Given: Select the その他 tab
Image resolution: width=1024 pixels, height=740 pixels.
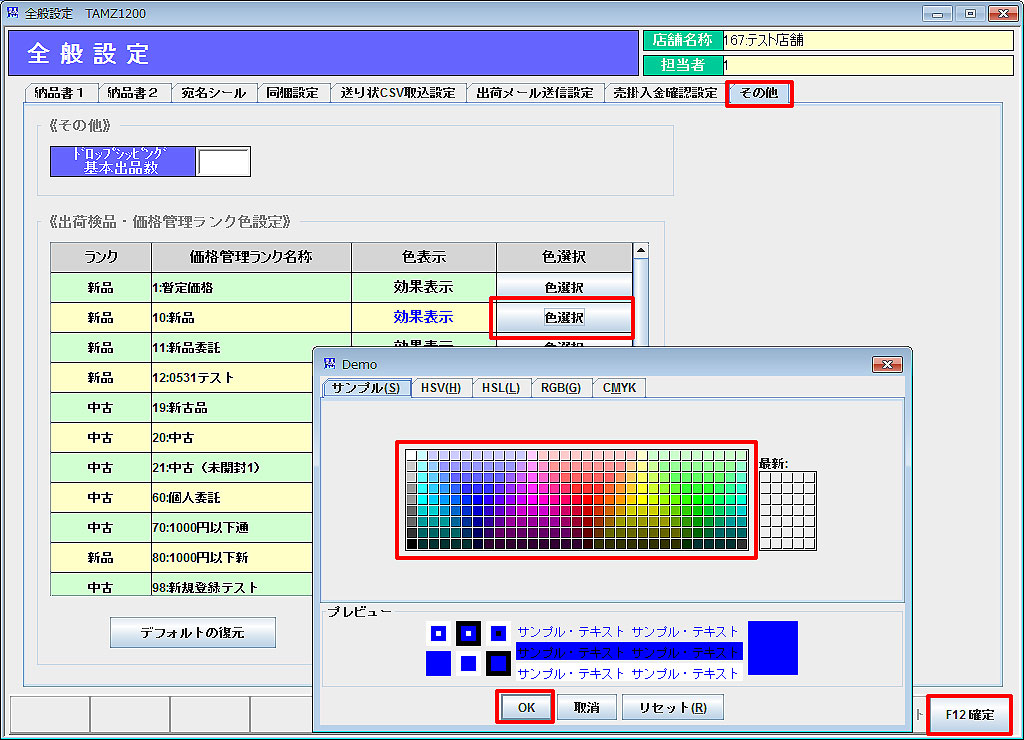Looking at the screenshot, I should pyautogui.click(x=759, y=93).
